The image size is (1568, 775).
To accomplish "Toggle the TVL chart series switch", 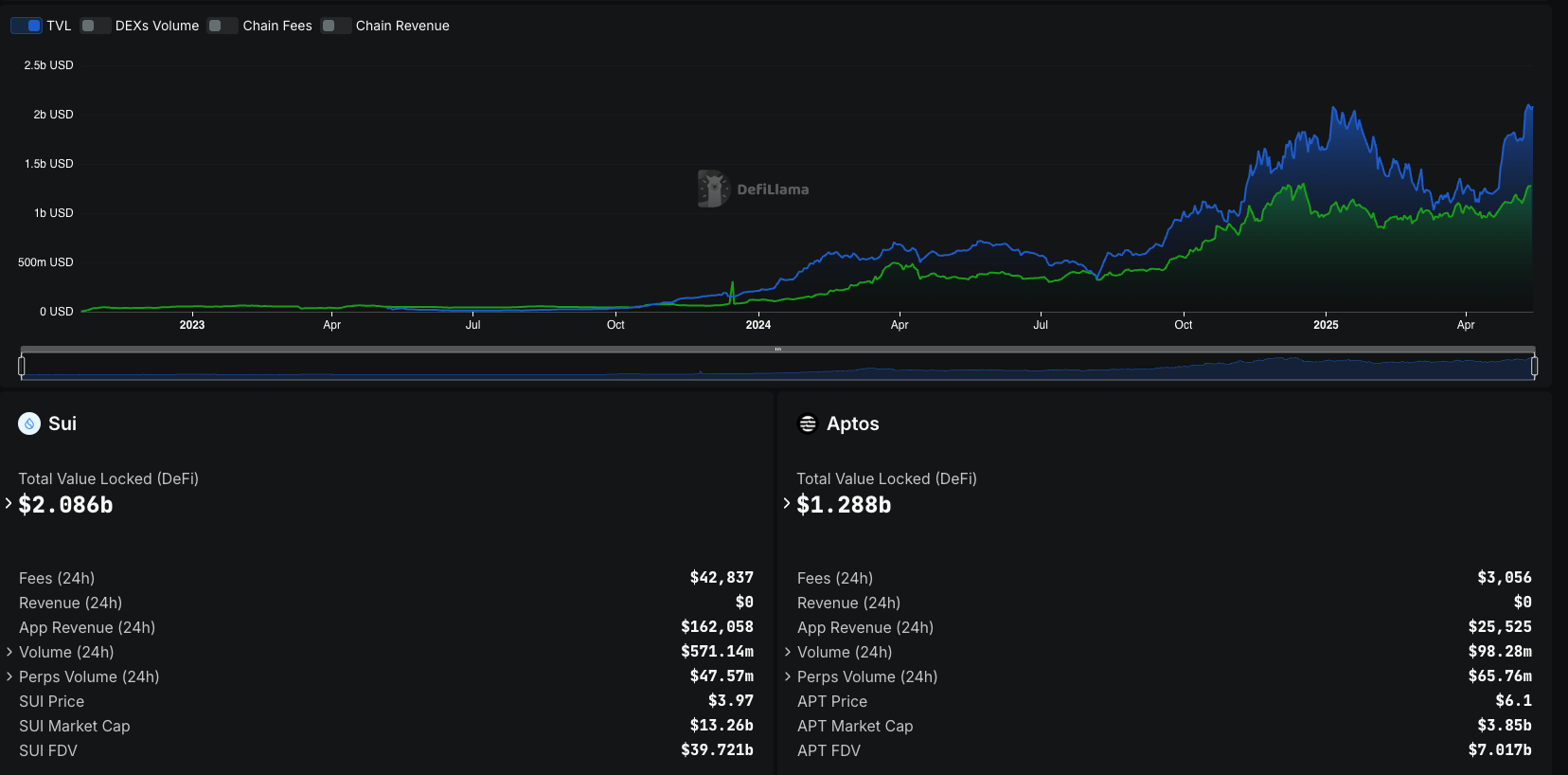I will [x=27, y=26].
